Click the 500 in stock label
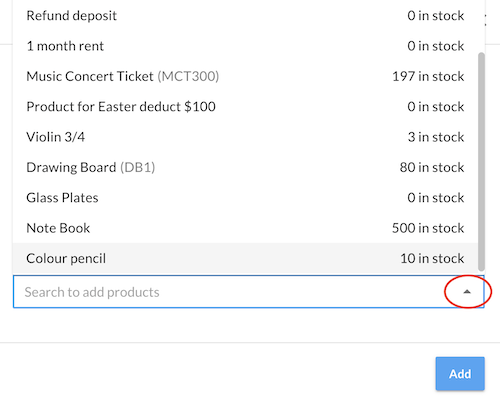 tap(428, 228)
